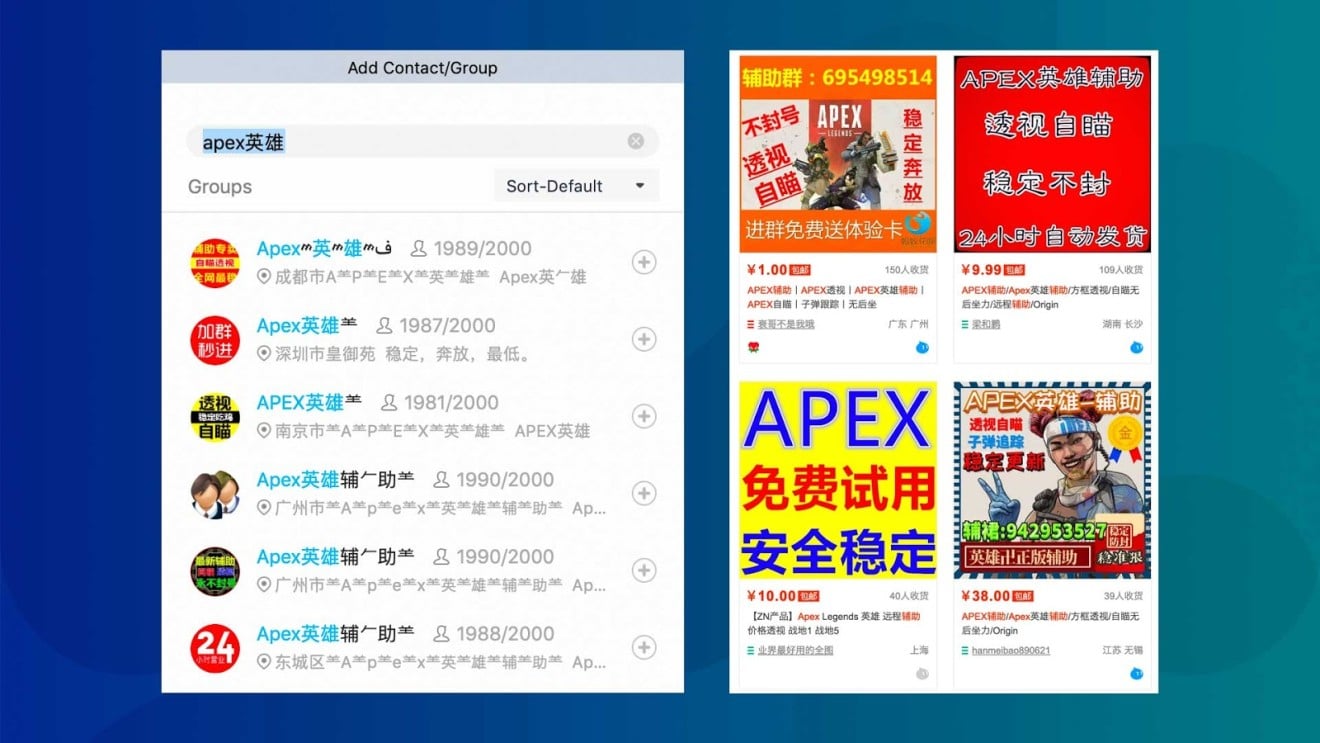Click the shop icon beside 业界最好用的全图
The height and width of the screenshot is (743, 1320).
(x=750, y=651)
